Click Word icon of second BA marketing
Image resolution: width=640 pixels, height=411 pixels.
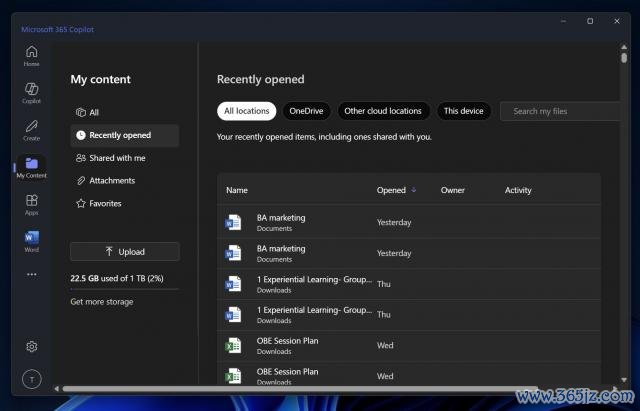click(x=233, y=253)
